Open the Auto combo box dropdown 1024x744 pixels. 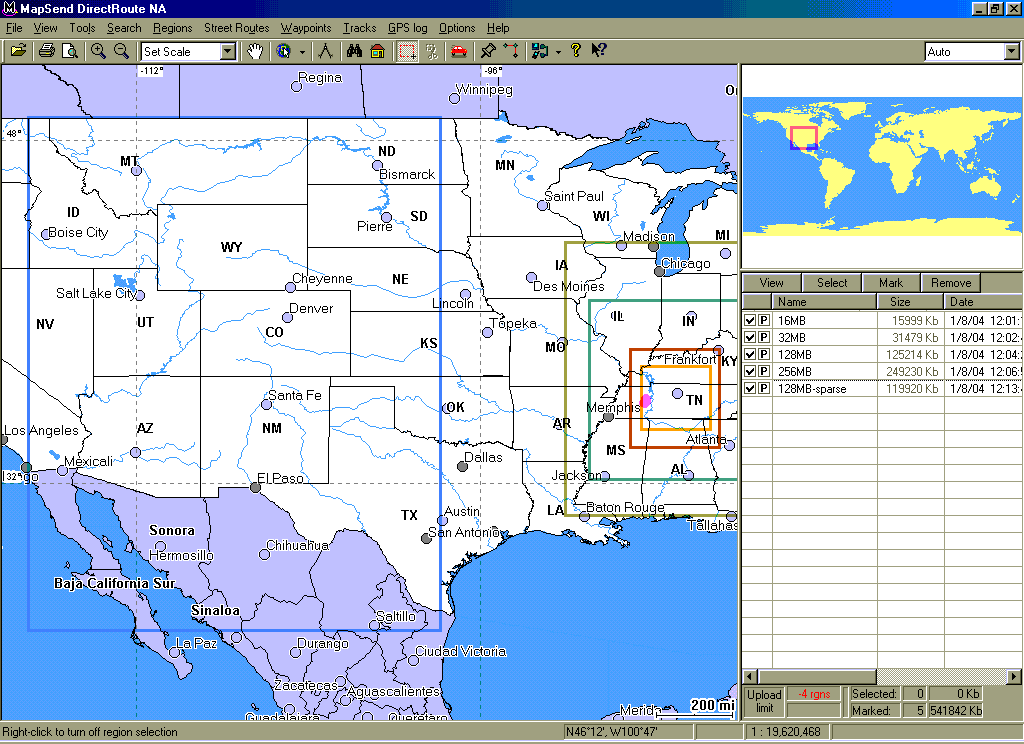click(1012, 52)
